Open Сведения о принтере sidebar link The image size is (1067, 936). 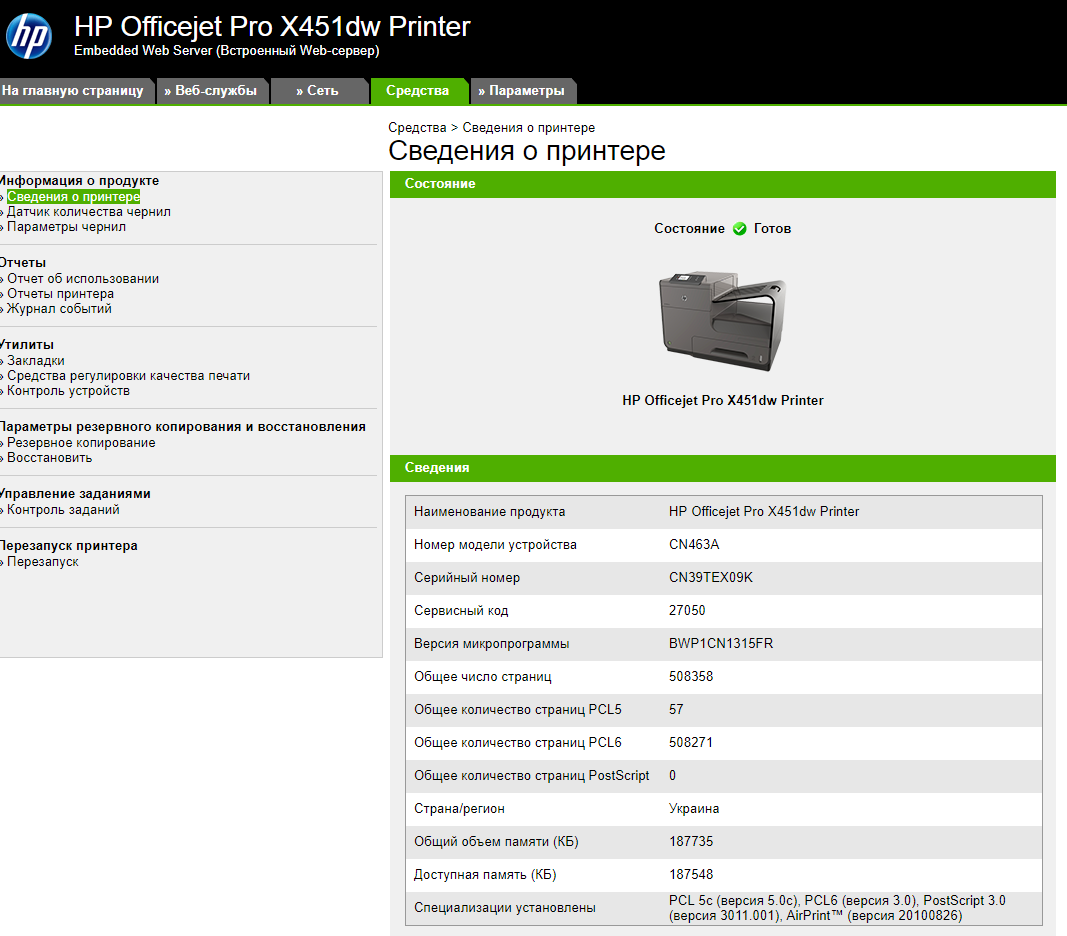tap(73, 197)
